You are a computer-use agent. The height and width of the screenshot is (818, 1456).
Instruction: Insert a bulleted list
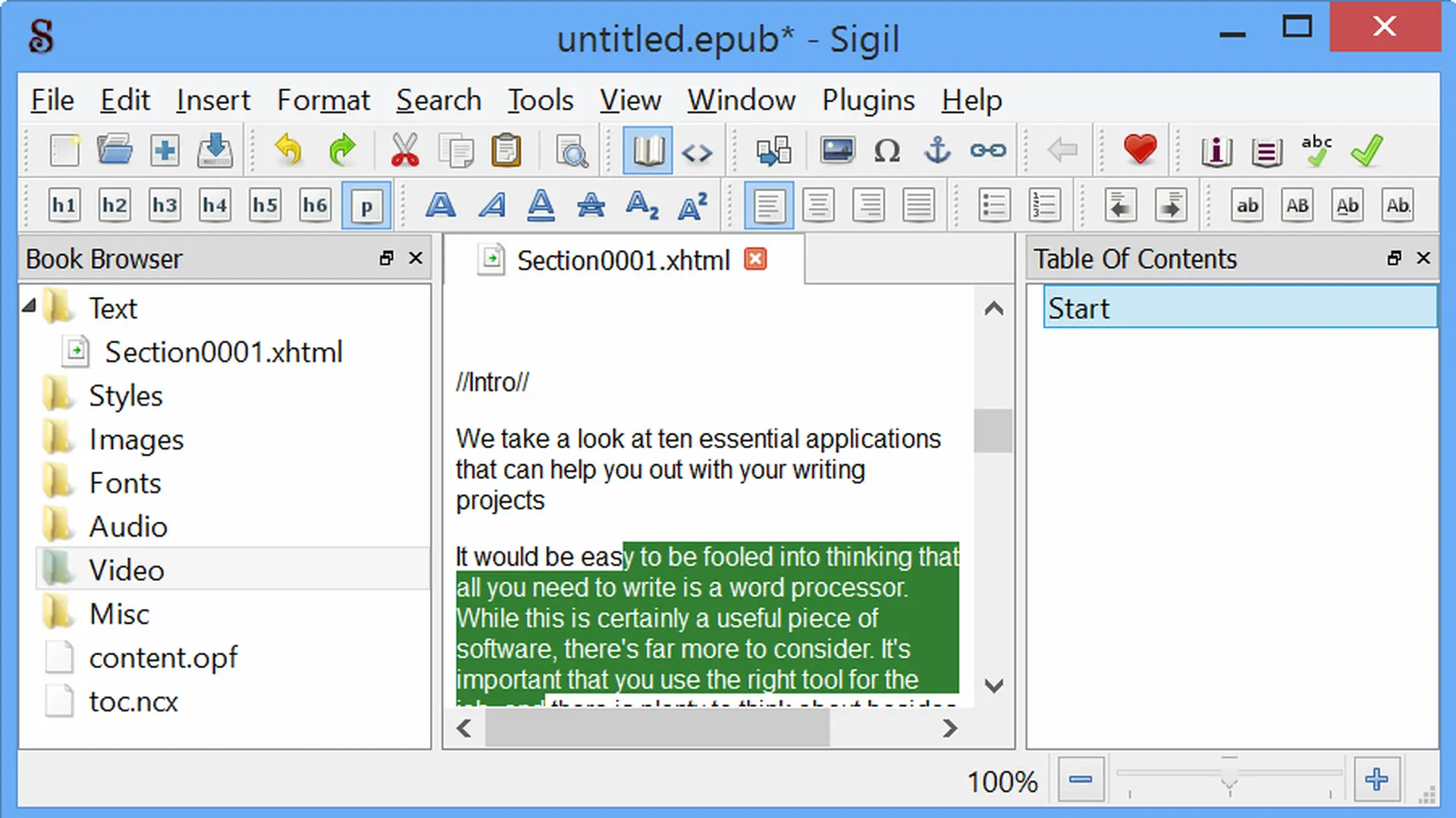994,205
